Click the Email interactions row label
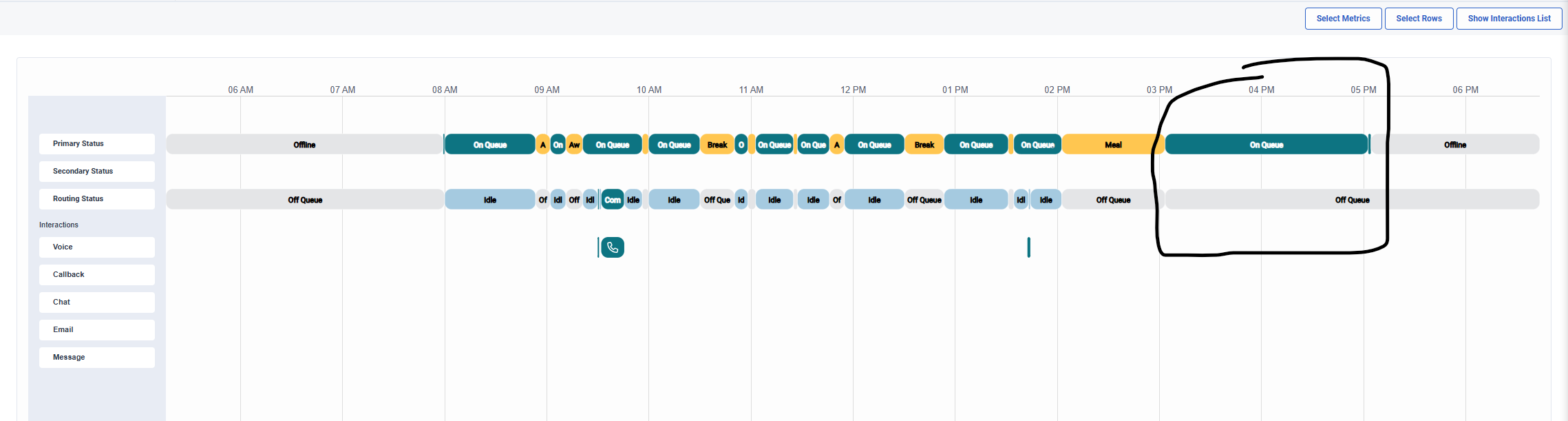Screen dimensions: 1568x421 [96, 330]
